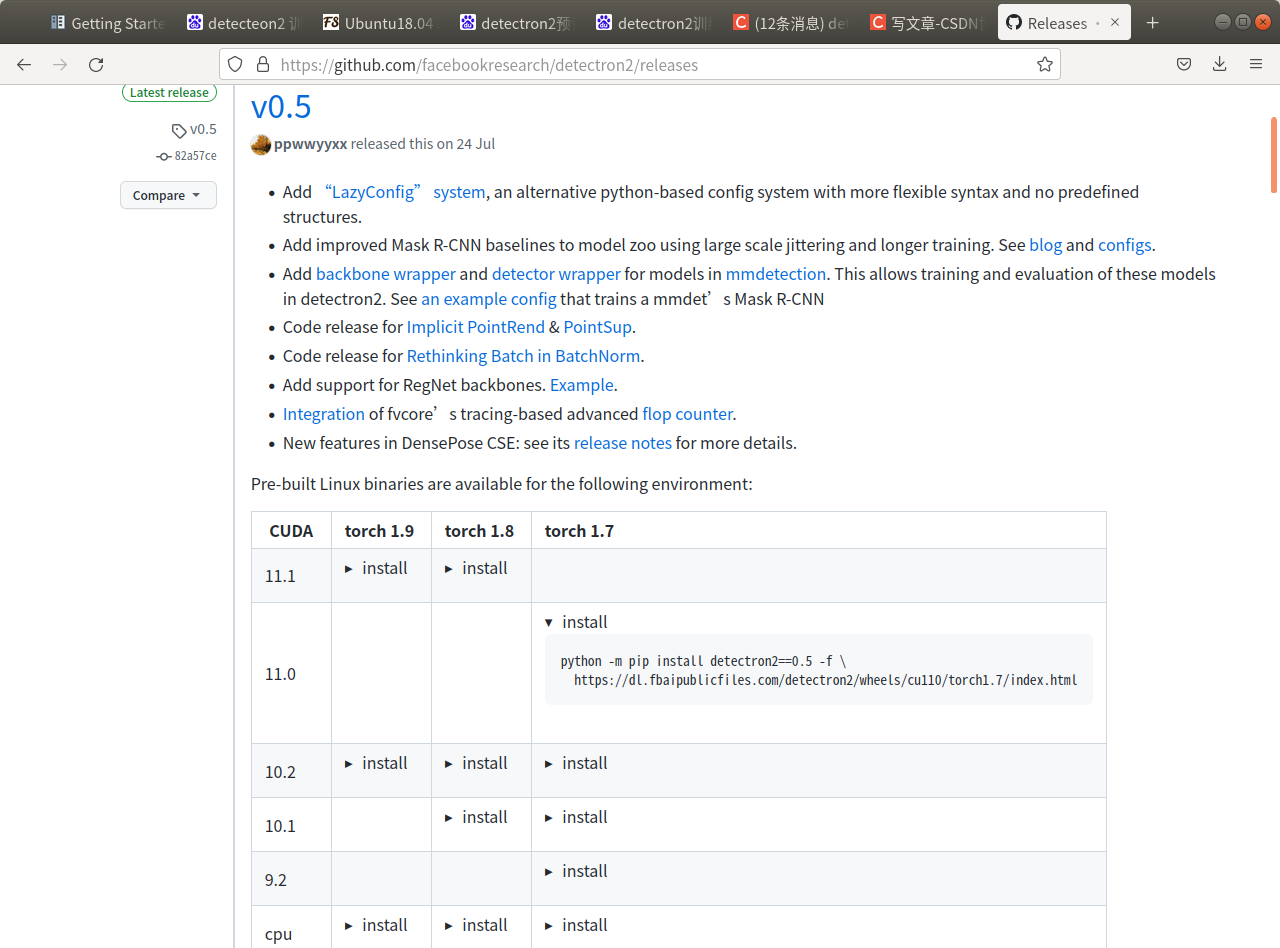Open the downloads arrow icon
This screenshot has width=1280, height=948.
(x=1219, y=64)
